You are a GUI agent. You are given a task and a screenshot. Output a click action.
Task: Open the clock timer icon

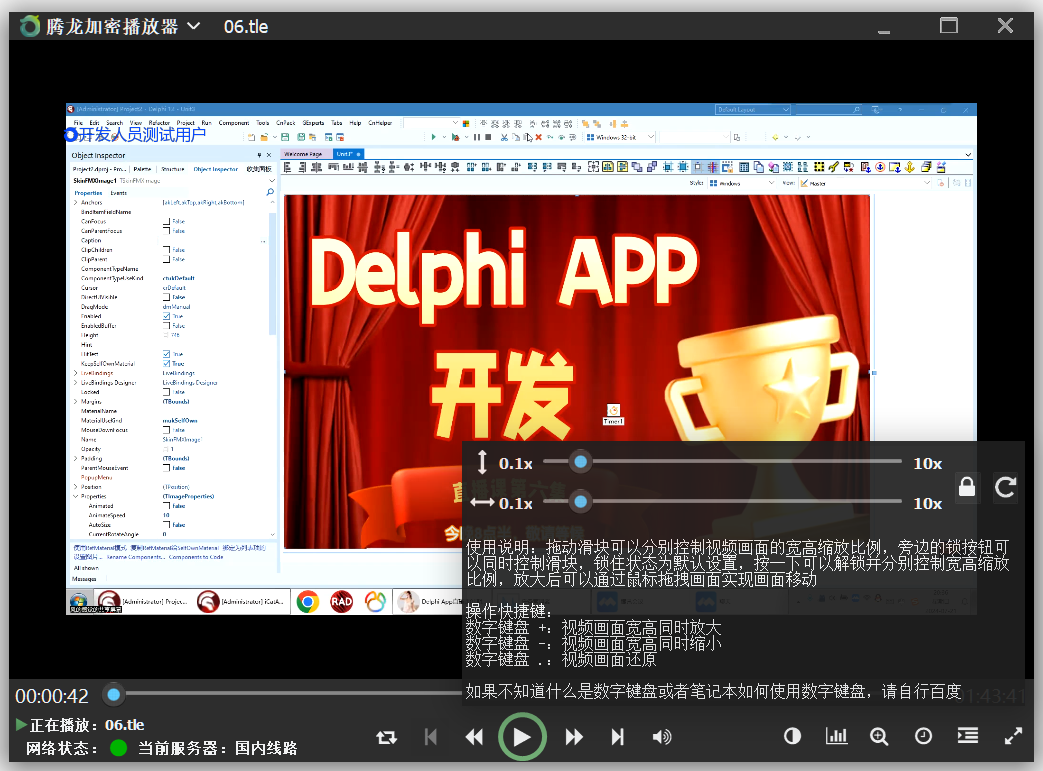coord(923,736)
